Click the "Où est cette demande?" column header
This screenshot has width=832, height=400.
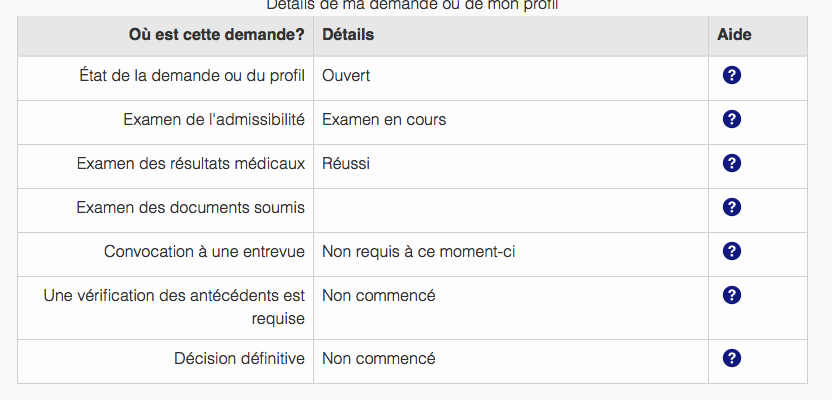click(x=216, y=35)
